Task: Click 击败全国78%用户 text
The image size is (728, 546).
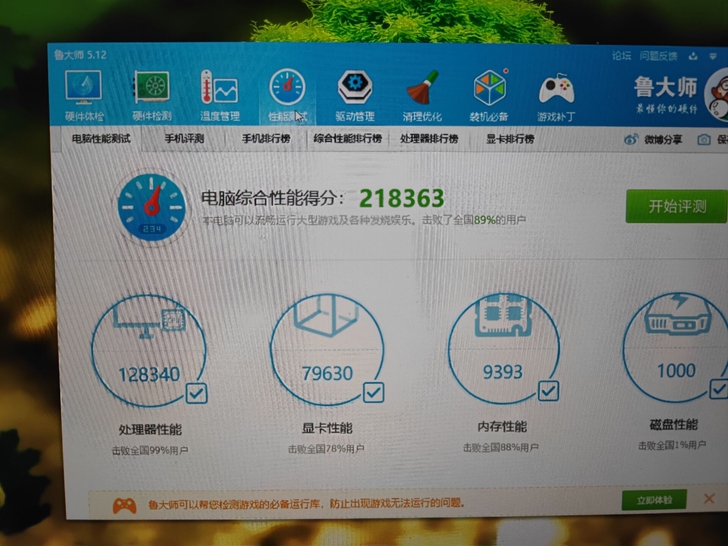Action: pos(326,449)
